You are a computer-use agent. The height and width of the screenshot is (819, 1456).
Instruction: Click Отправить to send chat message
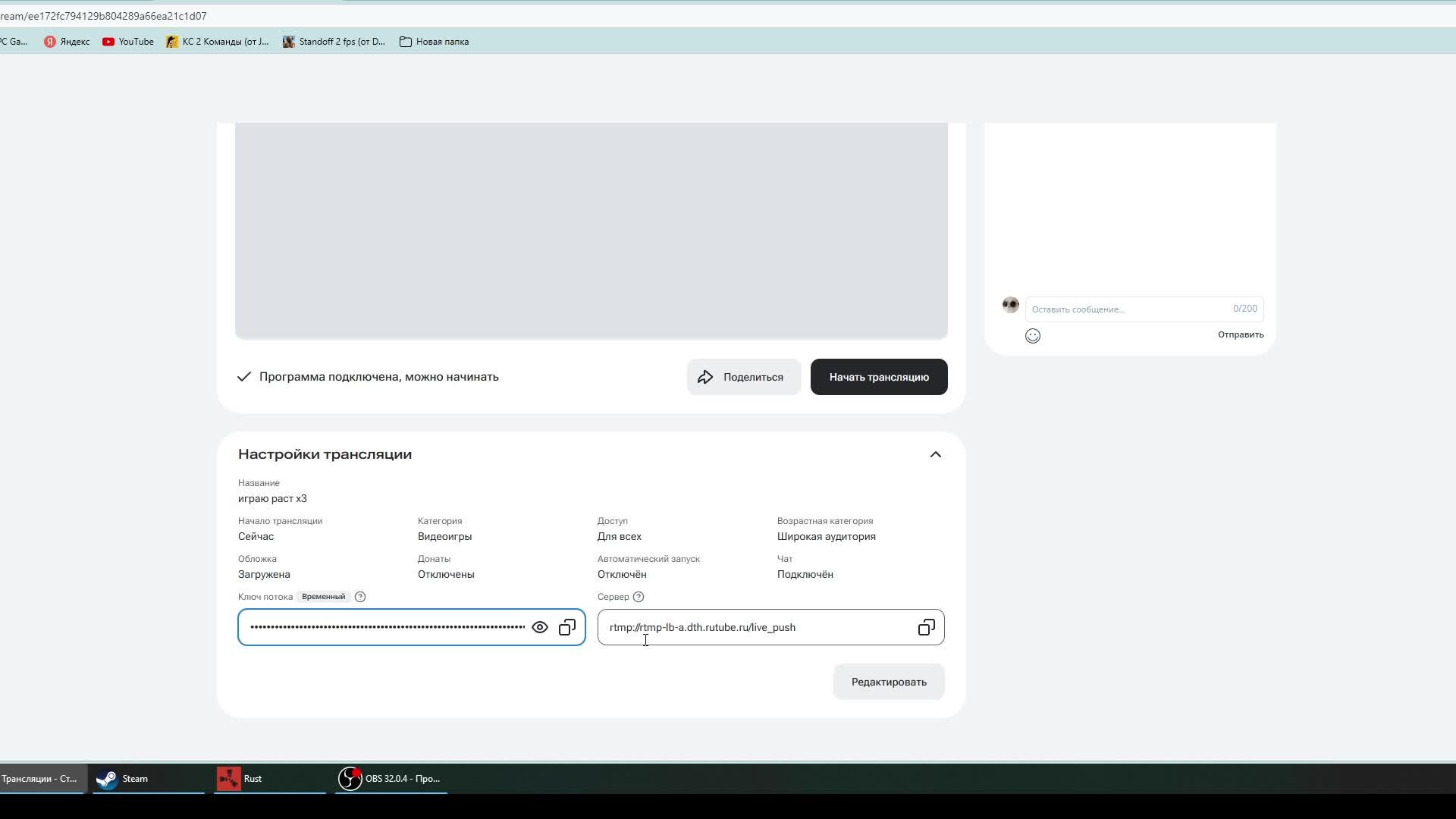point(1240,334)
